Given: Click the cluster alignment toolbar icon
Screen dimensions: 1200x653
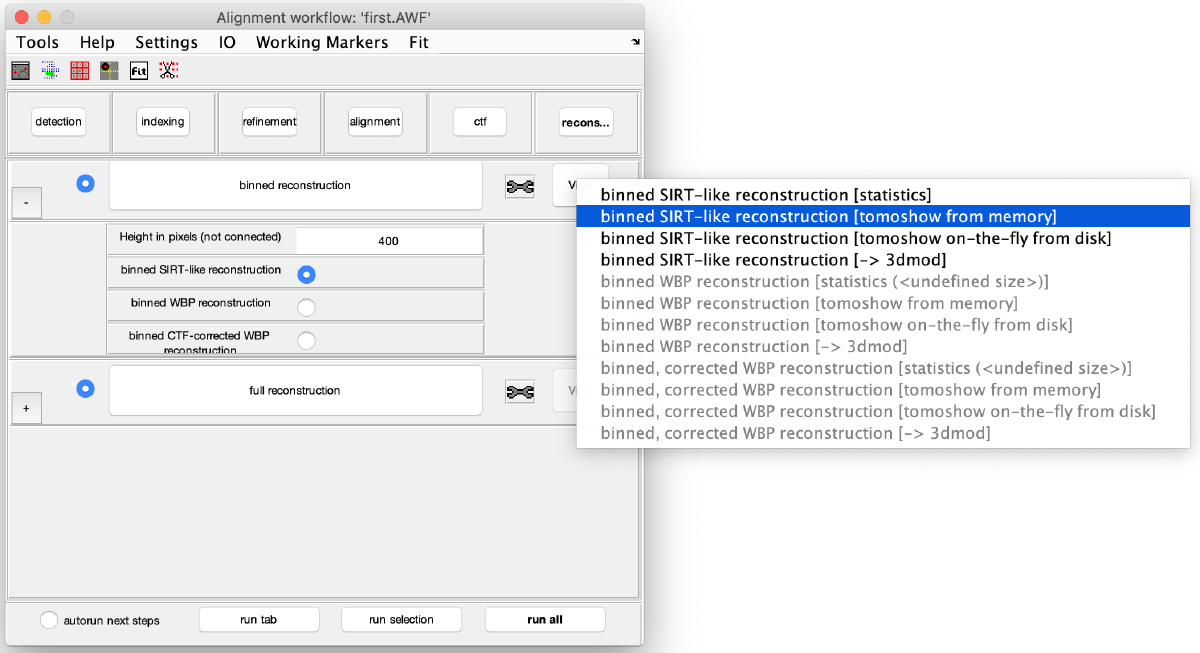Looking at the screenshot, I should point(49,70).
